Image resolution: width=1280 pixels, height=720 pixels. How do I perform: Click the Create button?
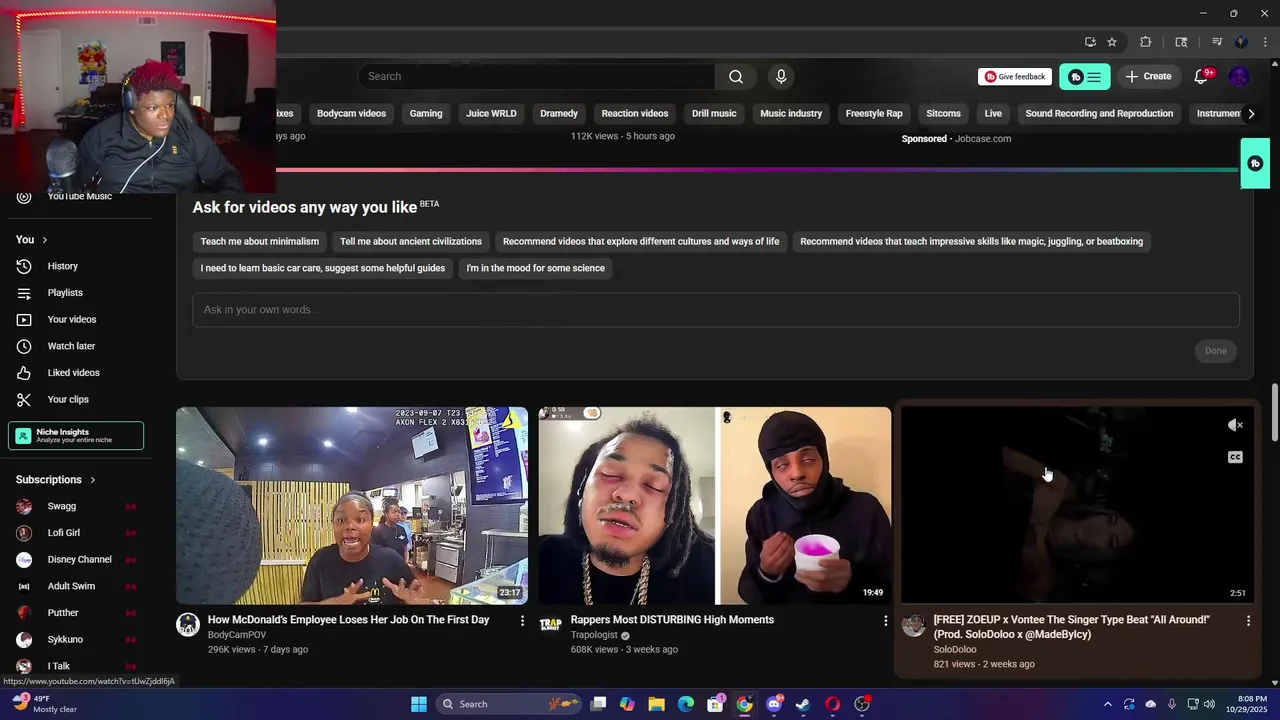[1148, 76]
